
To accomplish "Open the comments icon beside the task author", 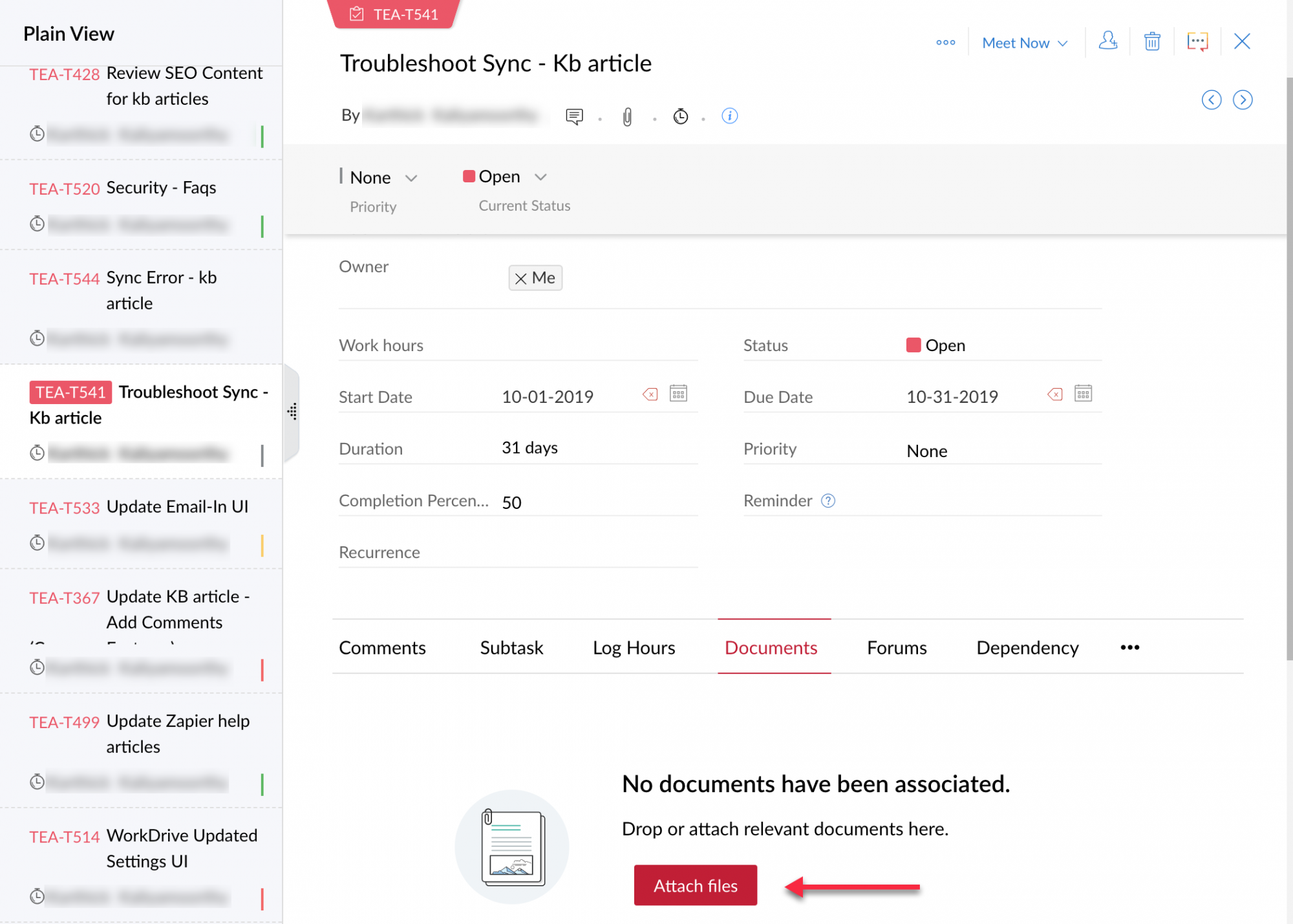I will pos(574,116).
